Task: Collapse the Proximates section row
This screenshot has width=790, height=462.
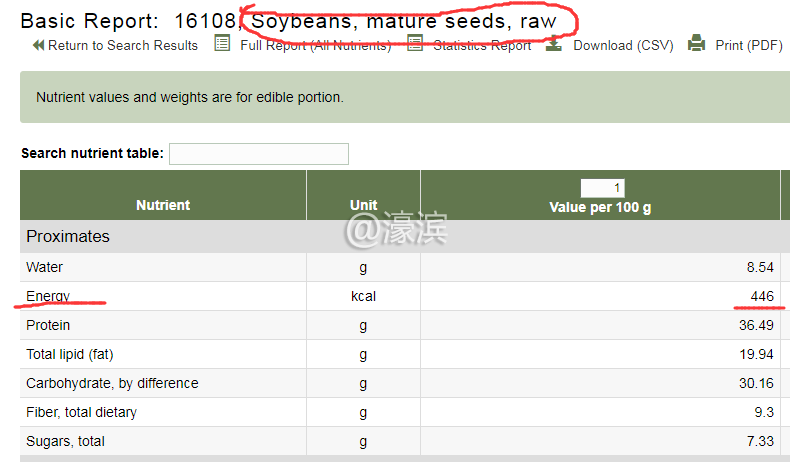Action: (68, 237)
